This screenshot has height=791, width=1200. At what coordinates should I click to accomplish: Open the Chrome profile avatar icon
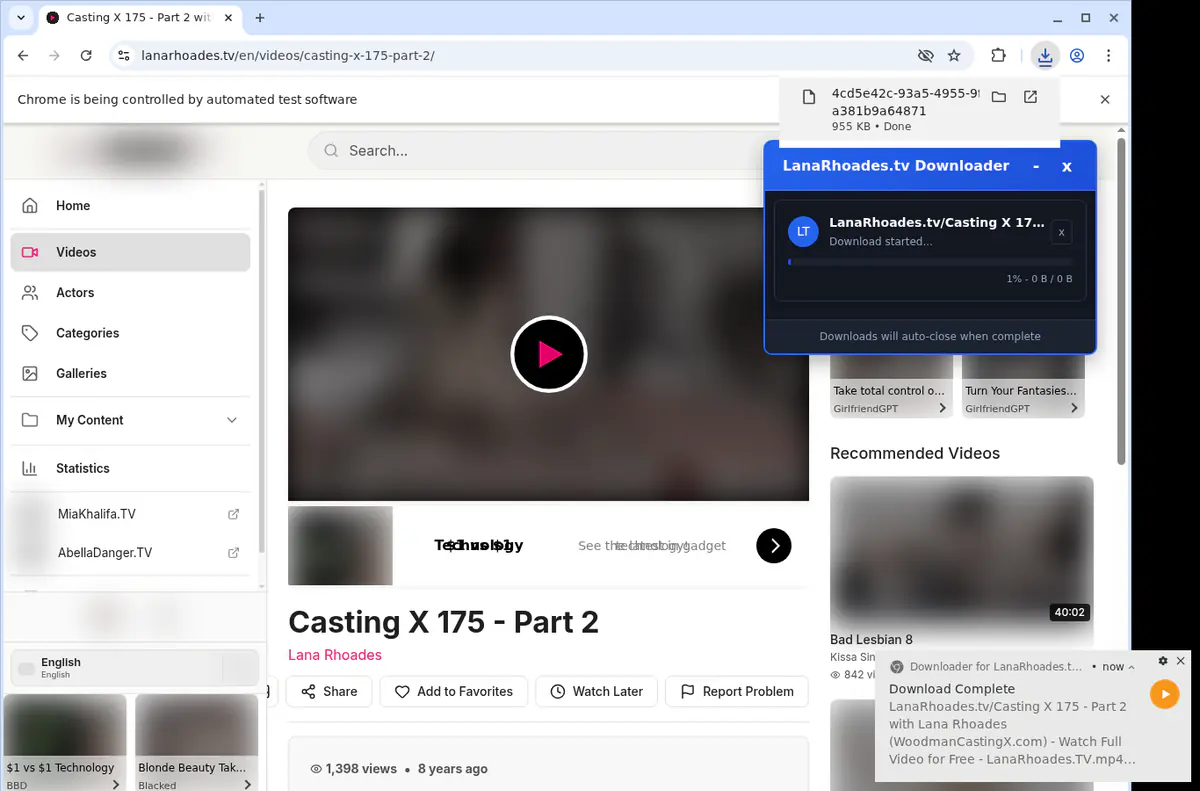[1077, 56]
